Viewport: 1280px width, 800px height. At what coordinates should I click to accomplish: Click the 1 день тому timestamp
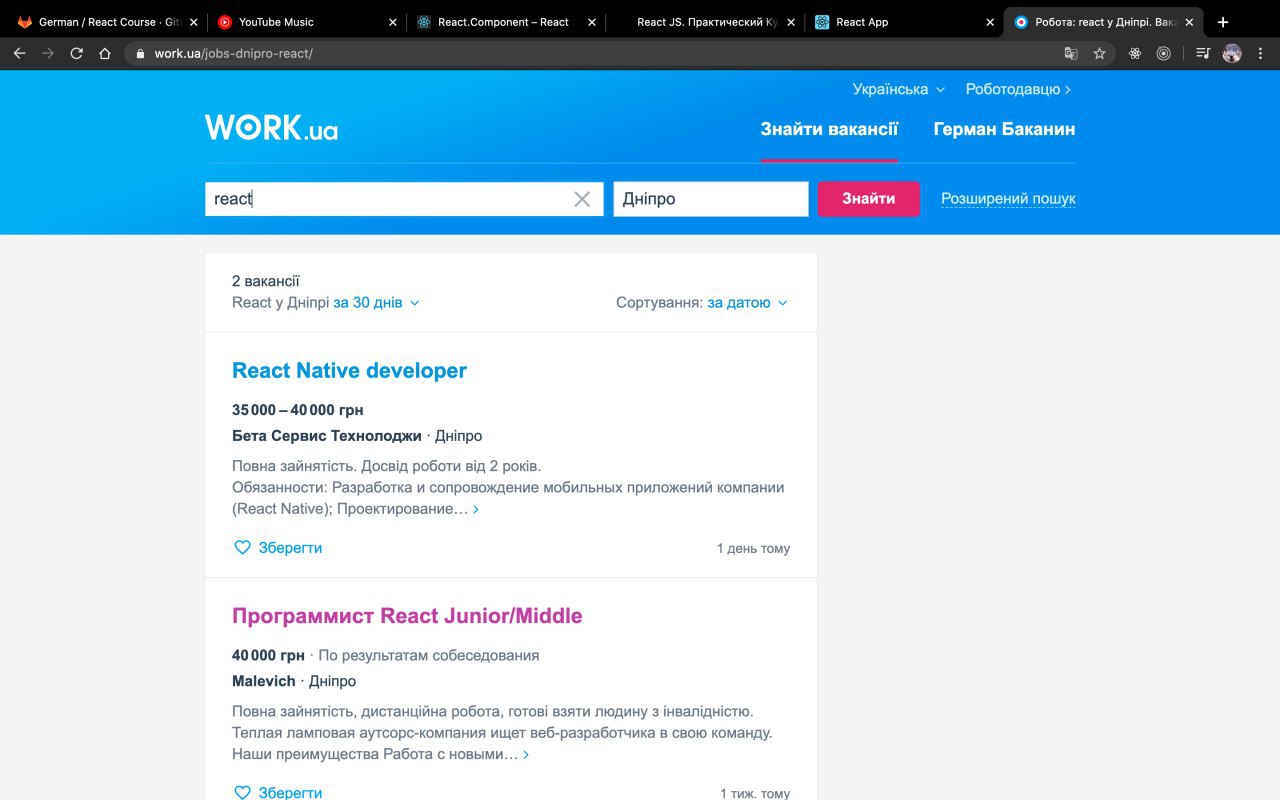753,548
